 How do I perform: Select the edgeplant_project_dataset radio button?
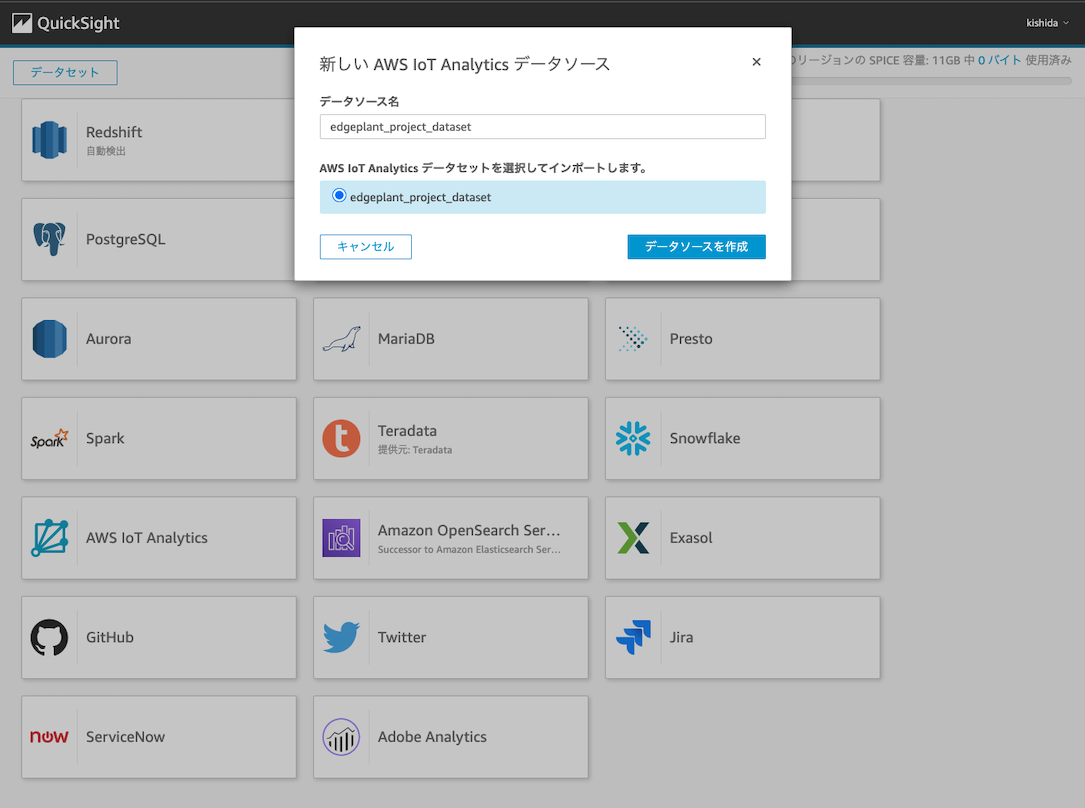click(x=339, y=196)
